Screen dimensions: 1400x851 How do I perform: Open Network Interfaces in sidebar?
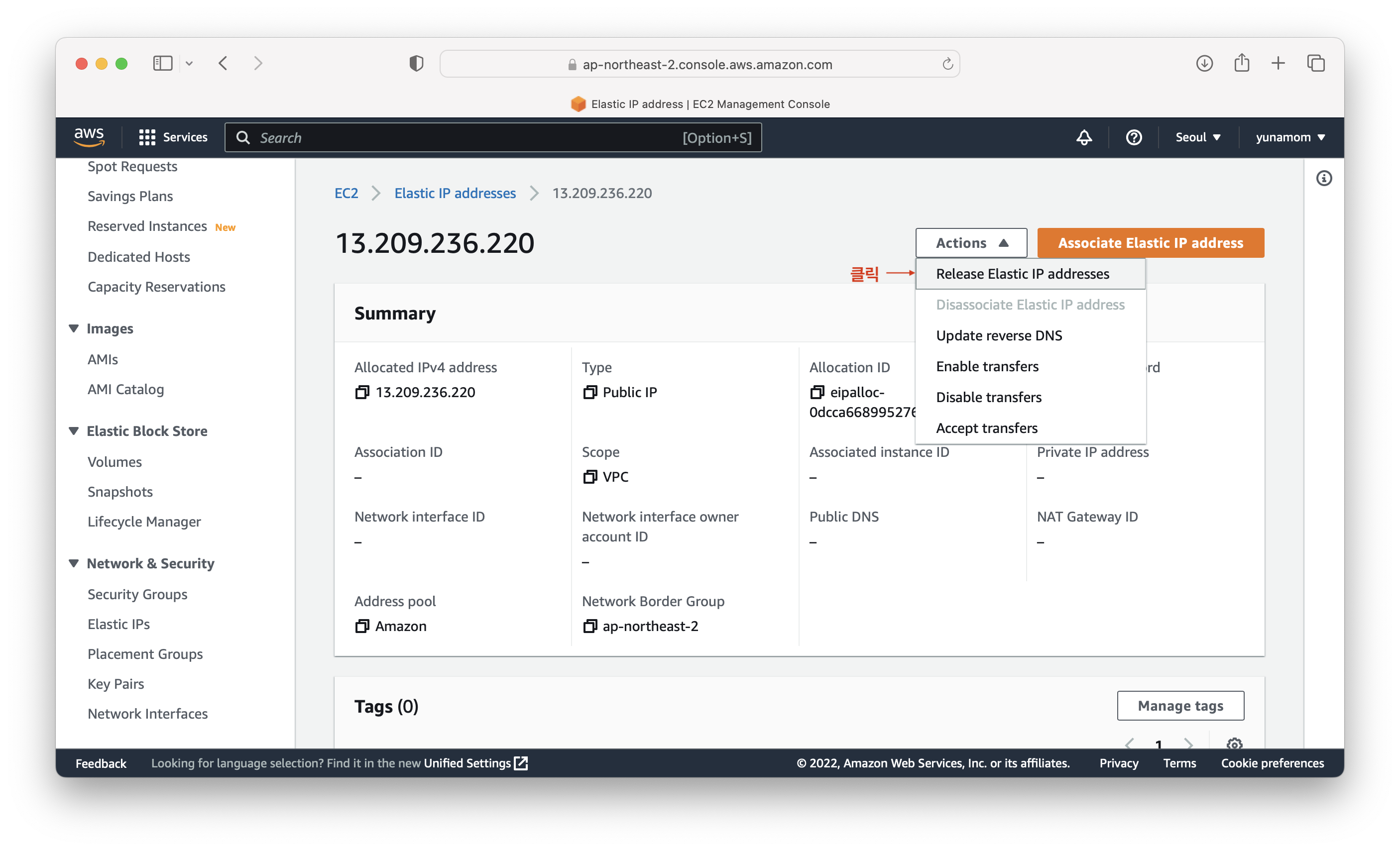coord(148,714)
